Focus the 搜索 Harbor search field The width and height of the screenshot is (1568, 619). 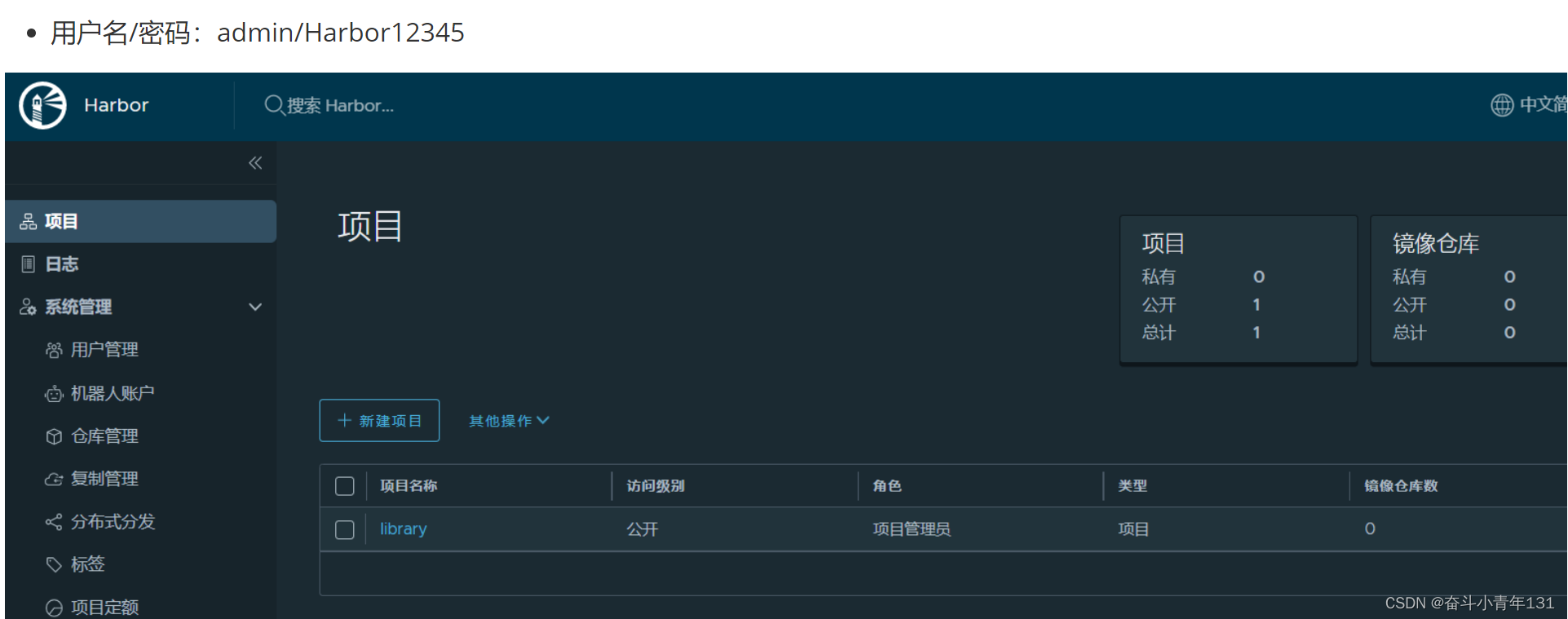pos(340,105)
